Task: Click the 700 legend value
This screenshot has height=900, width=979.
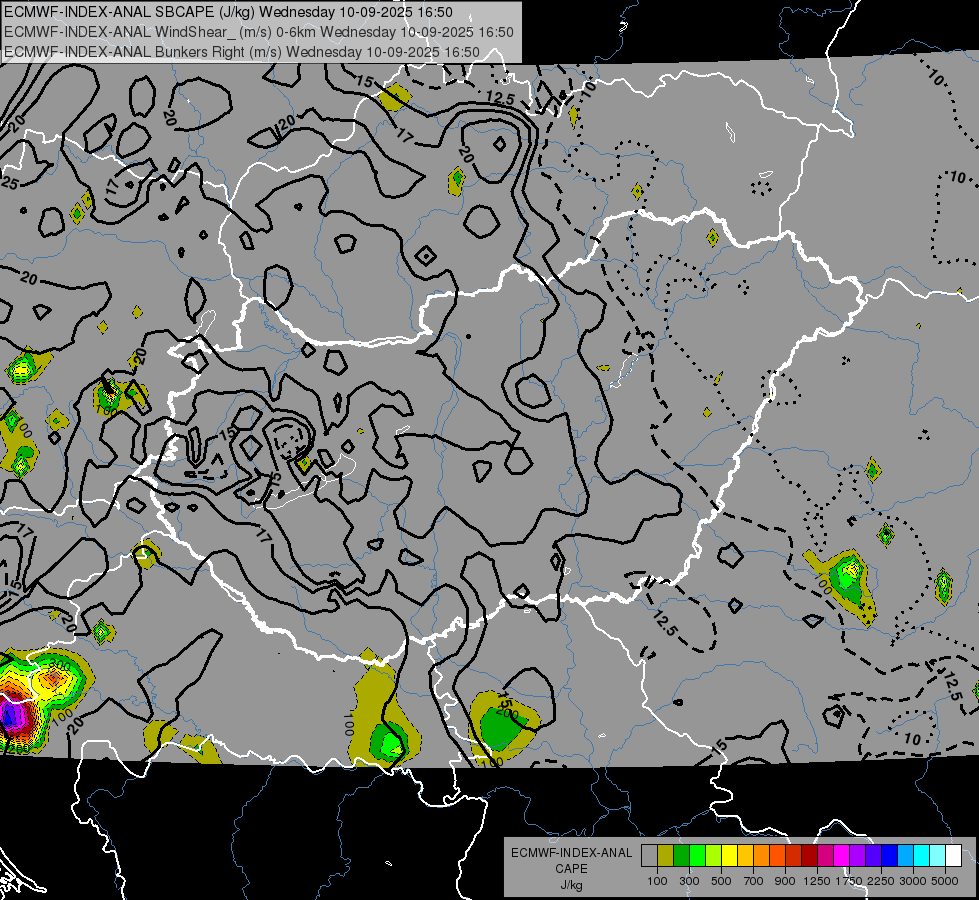Action: coord(754,881)
